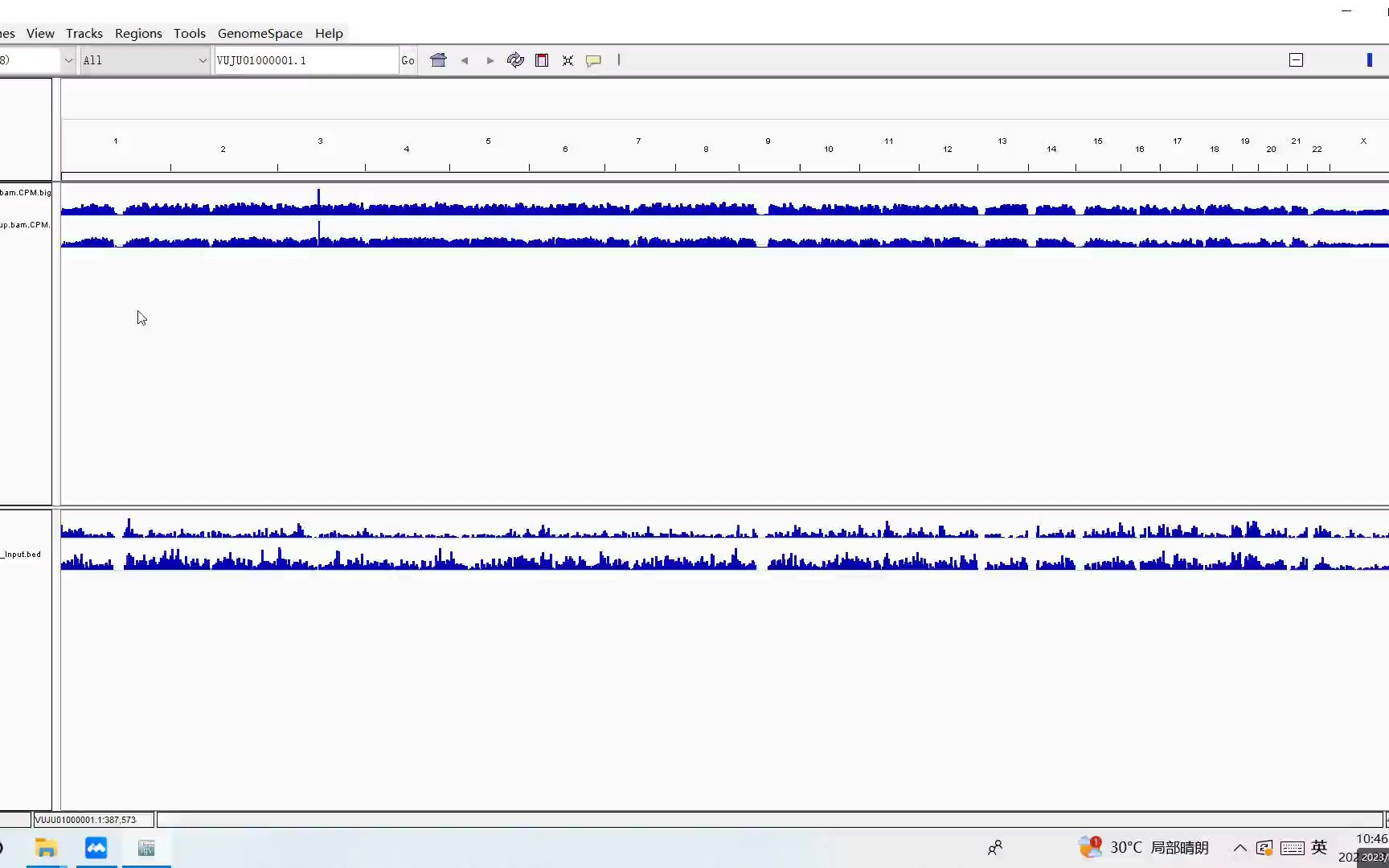This screenshot has width=1389, height=868.
Task: Click the Refresh view icon
Action: 515,60
